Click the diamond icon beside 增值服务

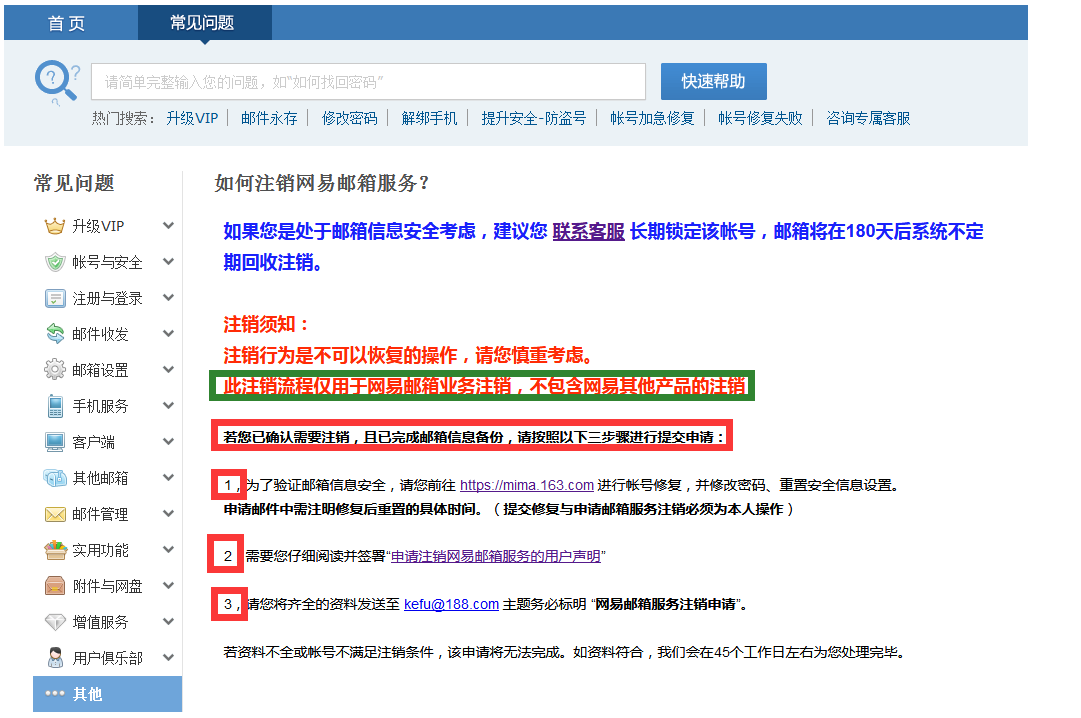(x=54, y=622)
